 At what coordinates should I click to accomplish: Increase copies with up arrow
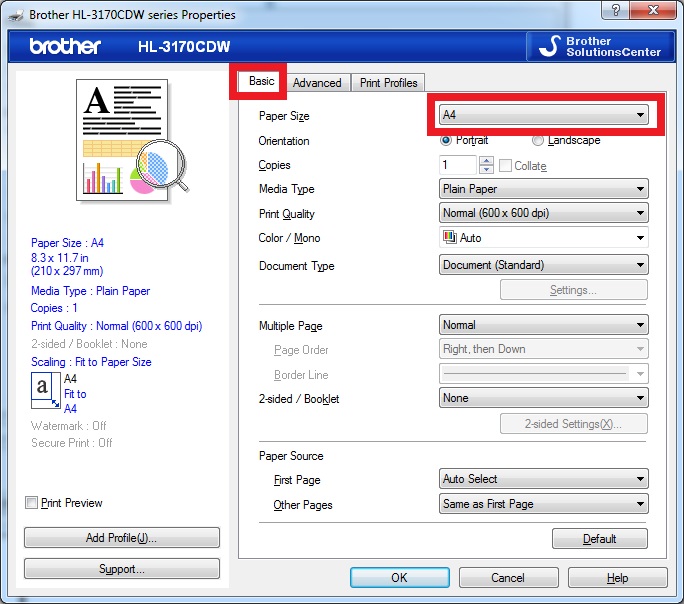point(486,160)
